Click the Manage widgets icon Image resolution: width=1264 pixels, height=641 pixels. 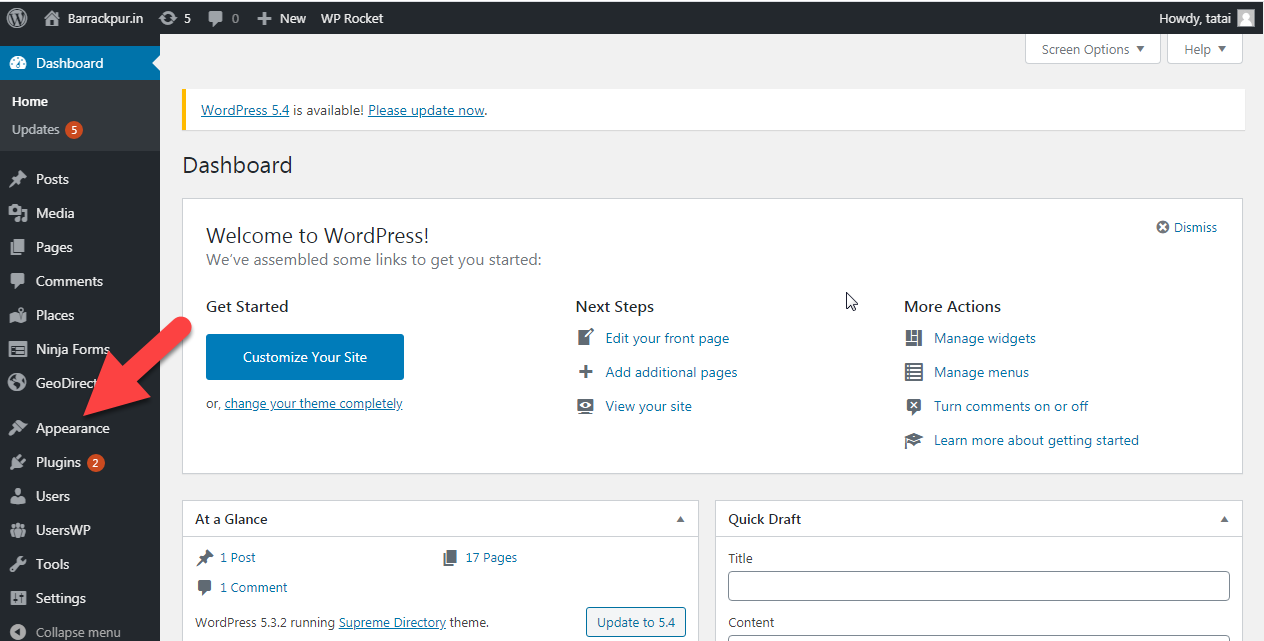click(x=913, y=338)
